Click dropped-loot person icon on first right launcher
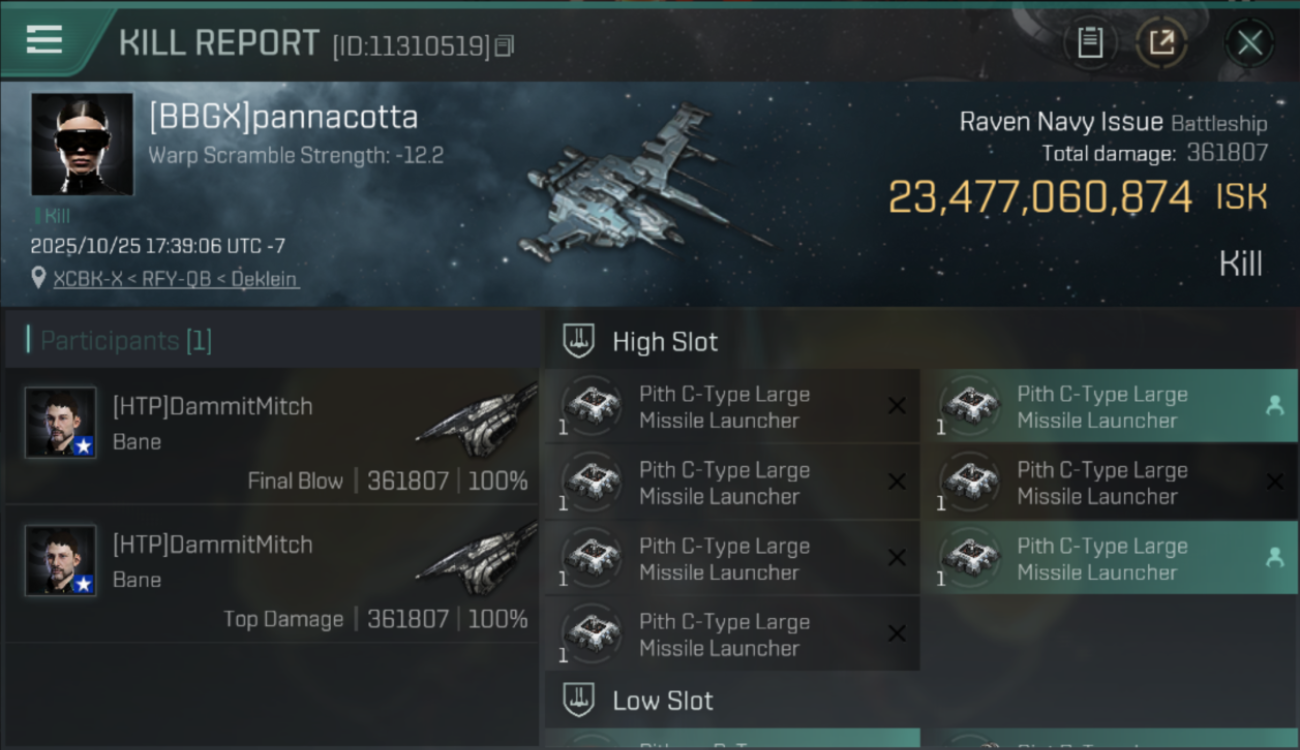Image resolution: width=1300 pixels, height=750 pixels. [1274, 406]
